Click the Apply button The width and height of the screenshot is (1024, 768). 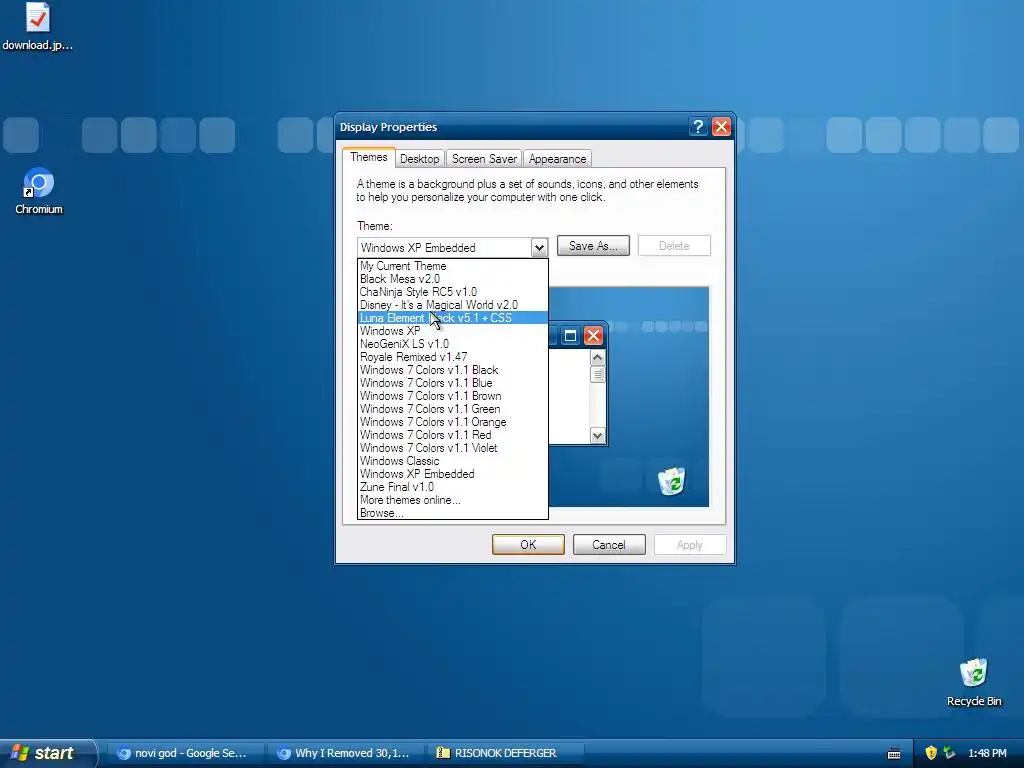tap(690, 545)
